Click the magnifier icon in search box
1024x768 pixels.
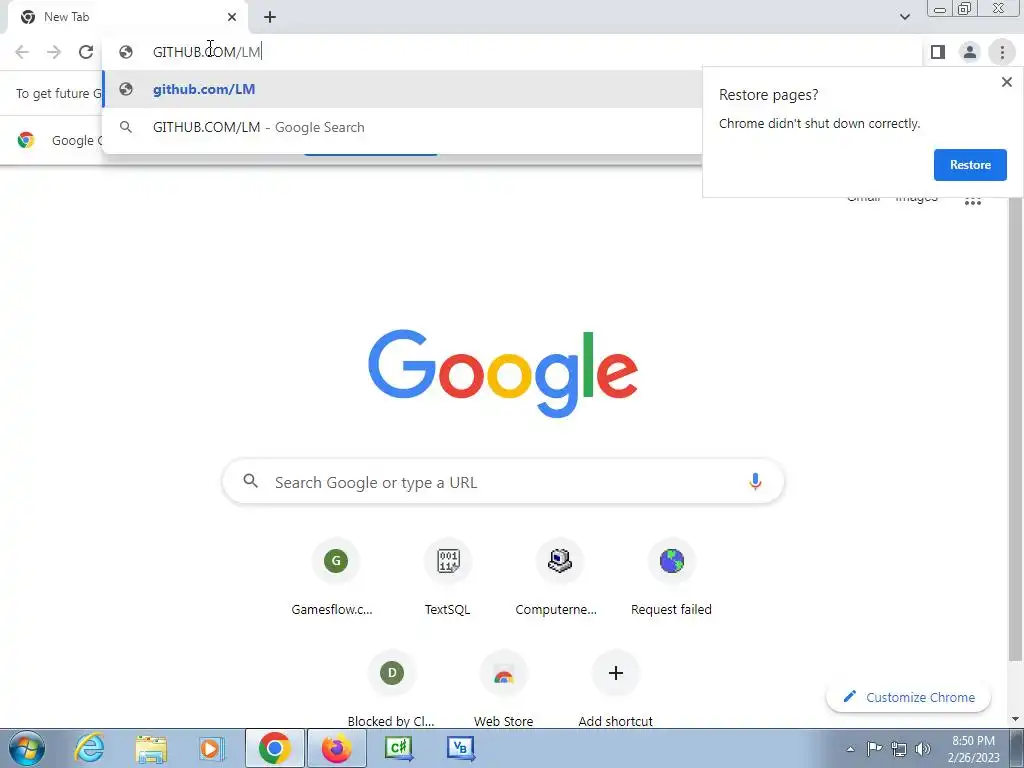point(250,481)
